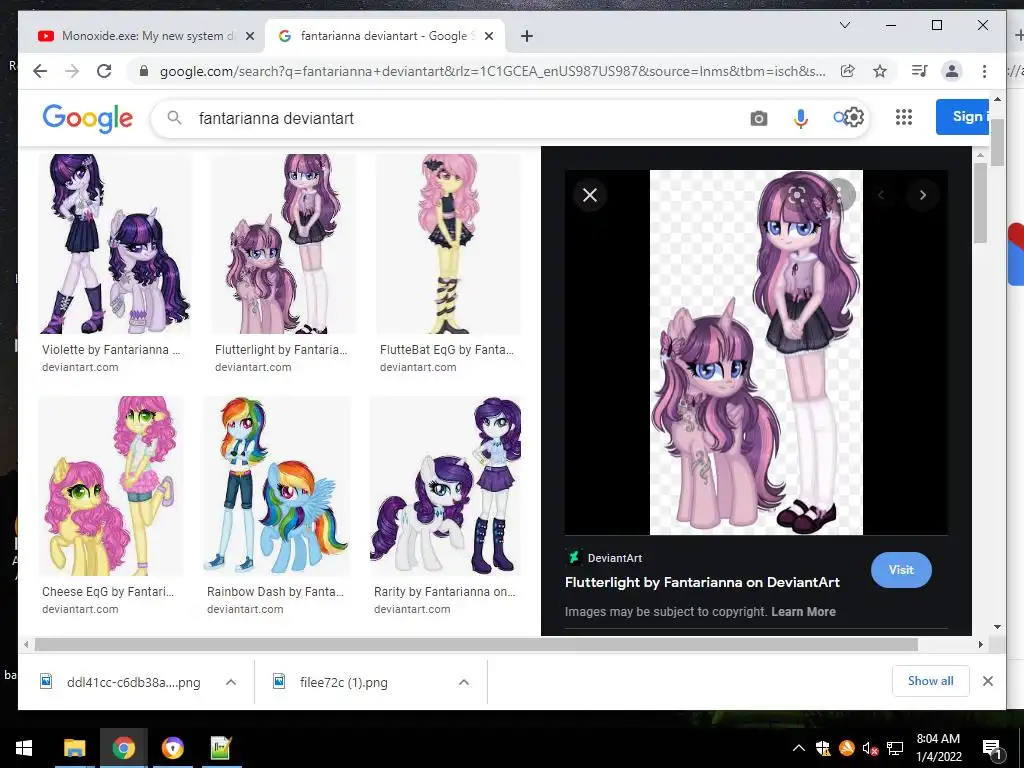Open the Google apps grid
The height and width of the screenshot is (768, 1024).
pos(904,118)
